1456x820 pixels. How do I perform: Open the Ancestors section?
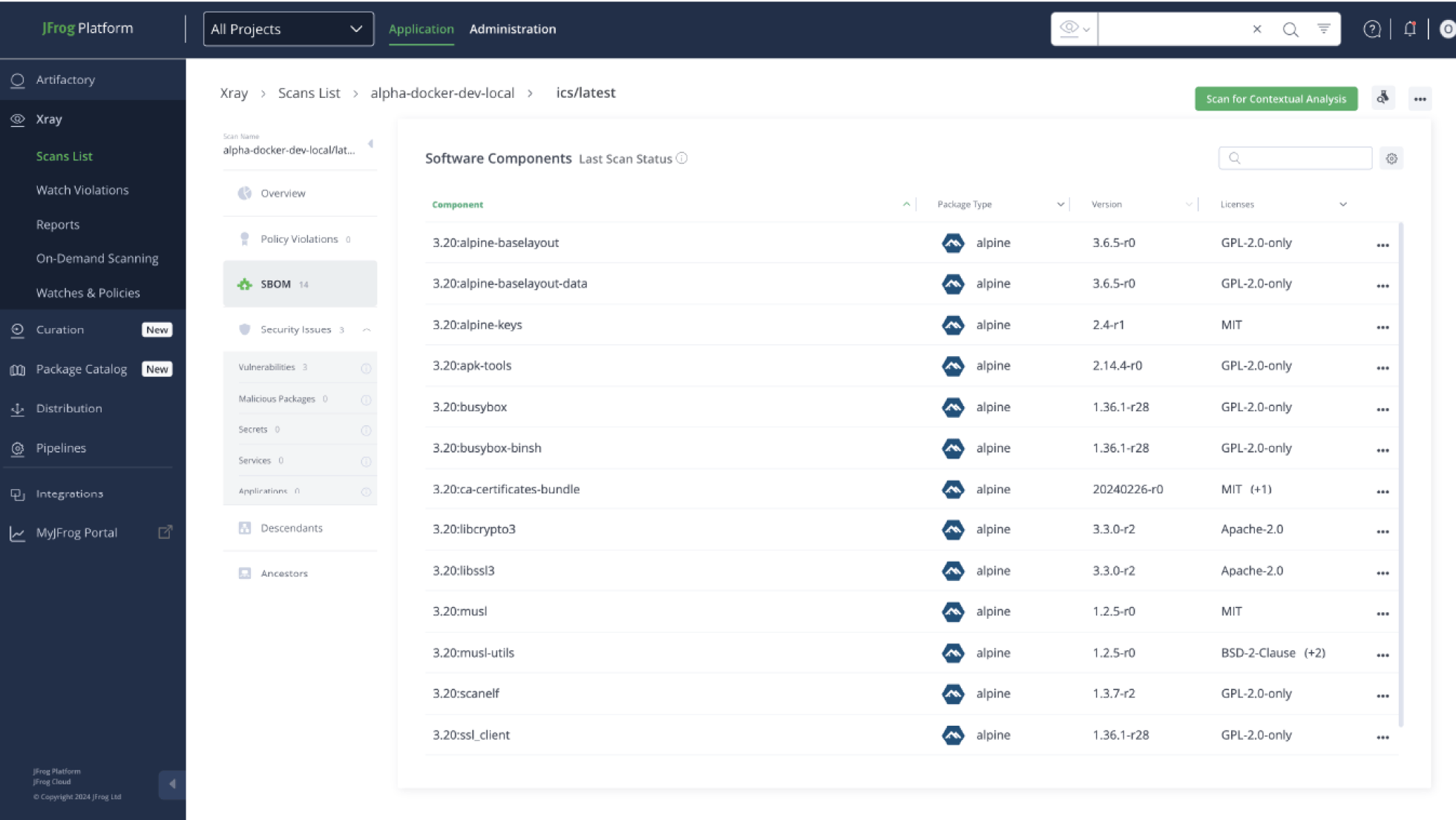click(300, 573)
